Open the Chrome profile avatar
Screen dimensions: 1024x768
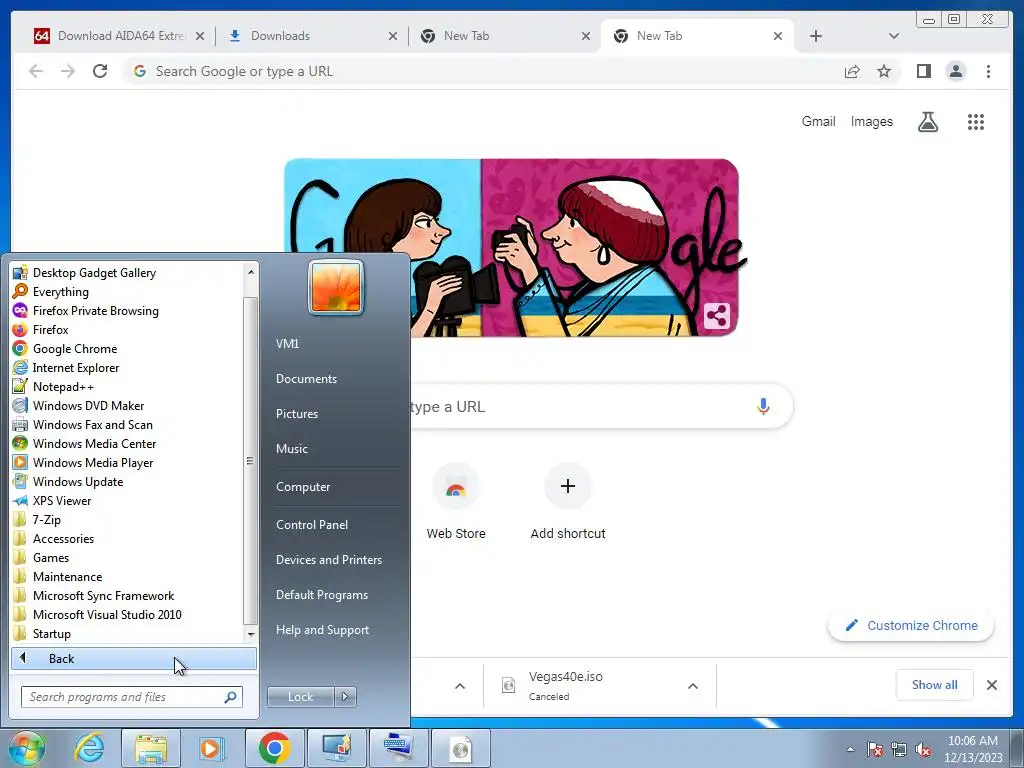[x=955, y=71]
